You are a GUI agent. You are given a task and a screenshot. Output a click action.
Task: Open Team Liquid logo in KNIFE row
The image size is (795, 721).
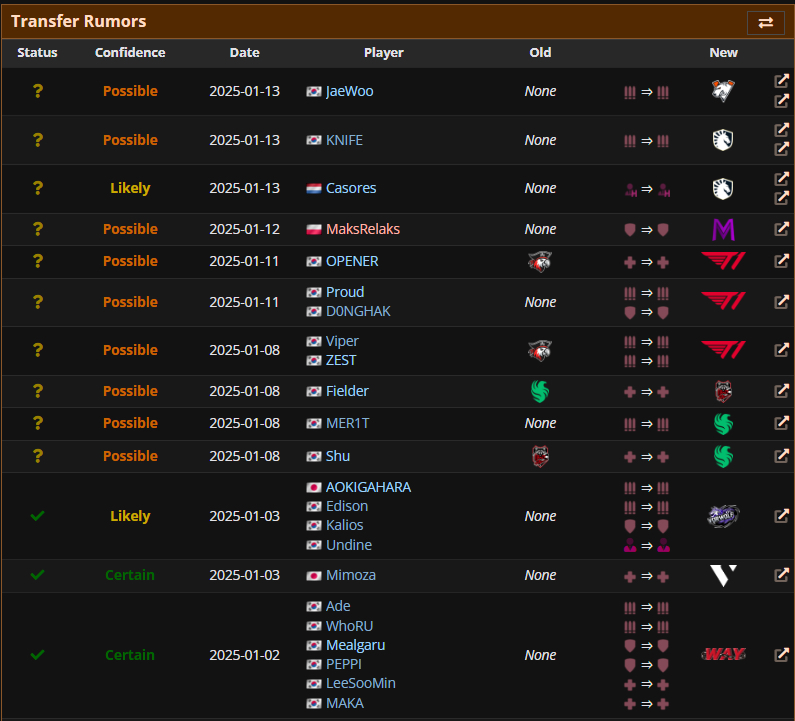pos(723,140)
